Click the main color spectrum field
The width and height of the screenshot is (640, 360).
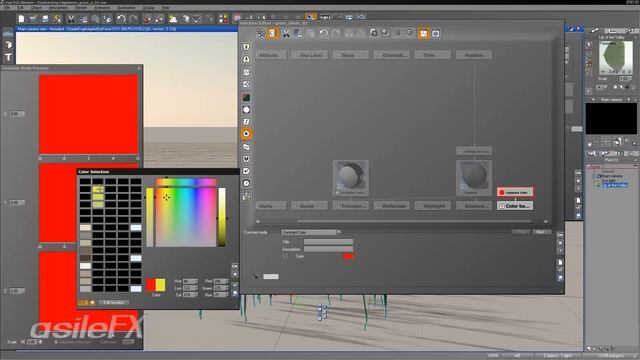pos(186,217)
